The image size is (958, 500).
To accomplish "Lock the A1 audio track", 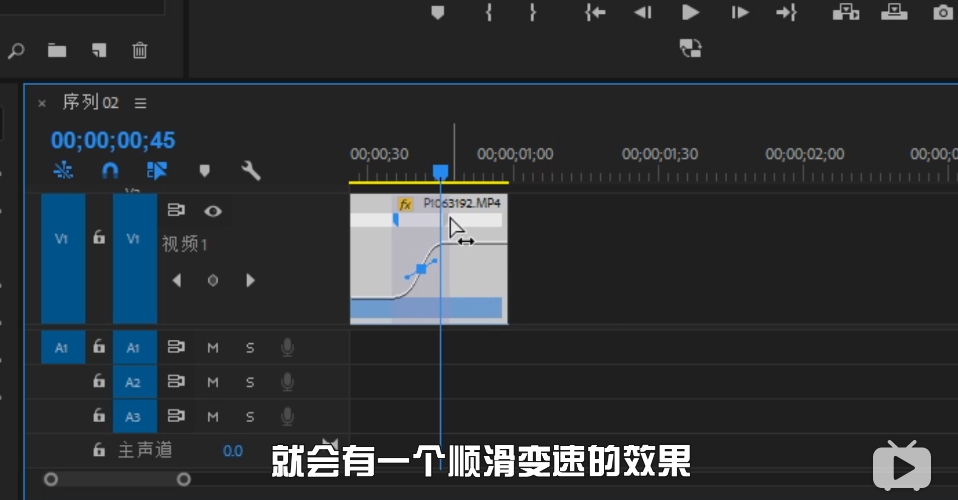I will [x=99, y=347].
